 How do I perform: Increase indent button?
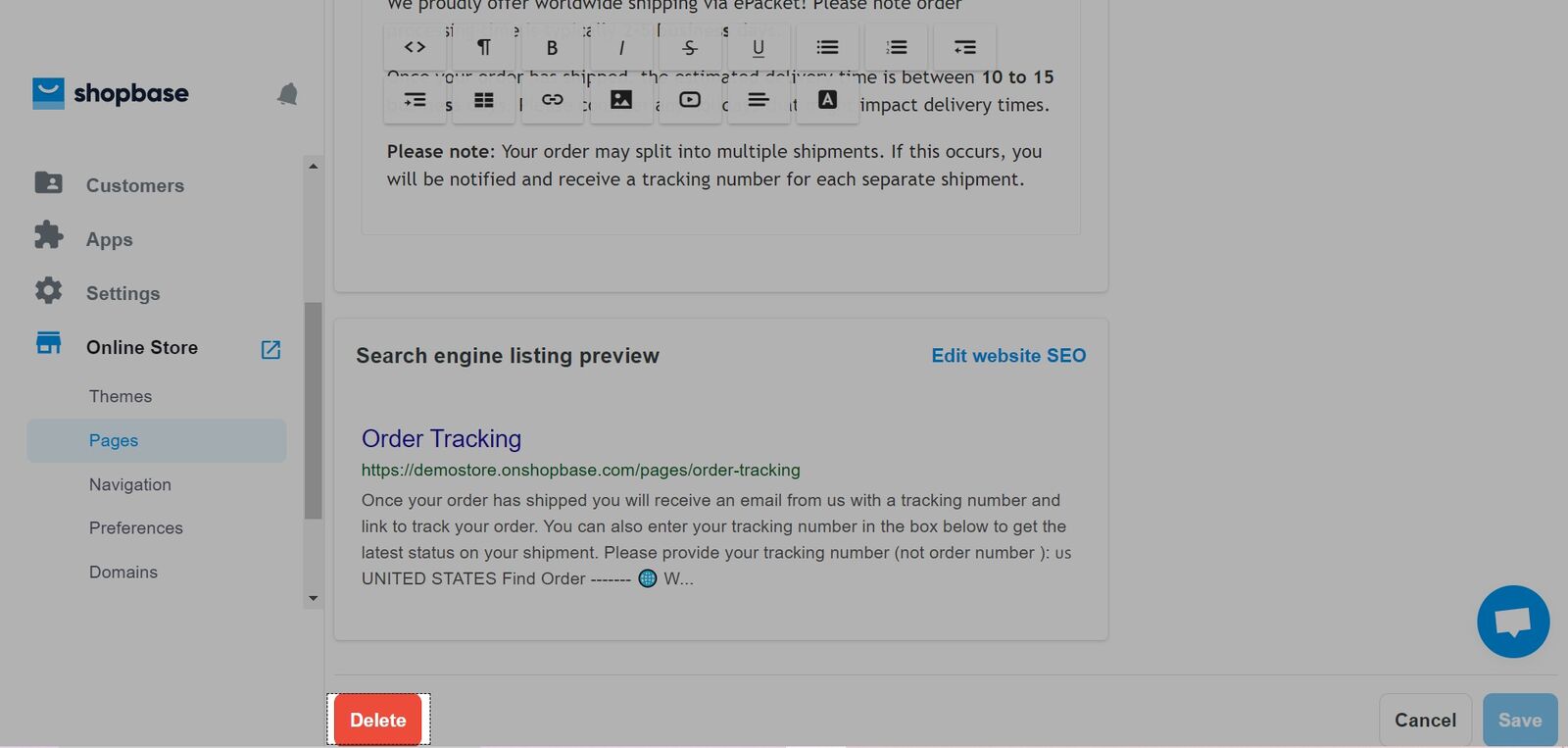tap(415, 100)
